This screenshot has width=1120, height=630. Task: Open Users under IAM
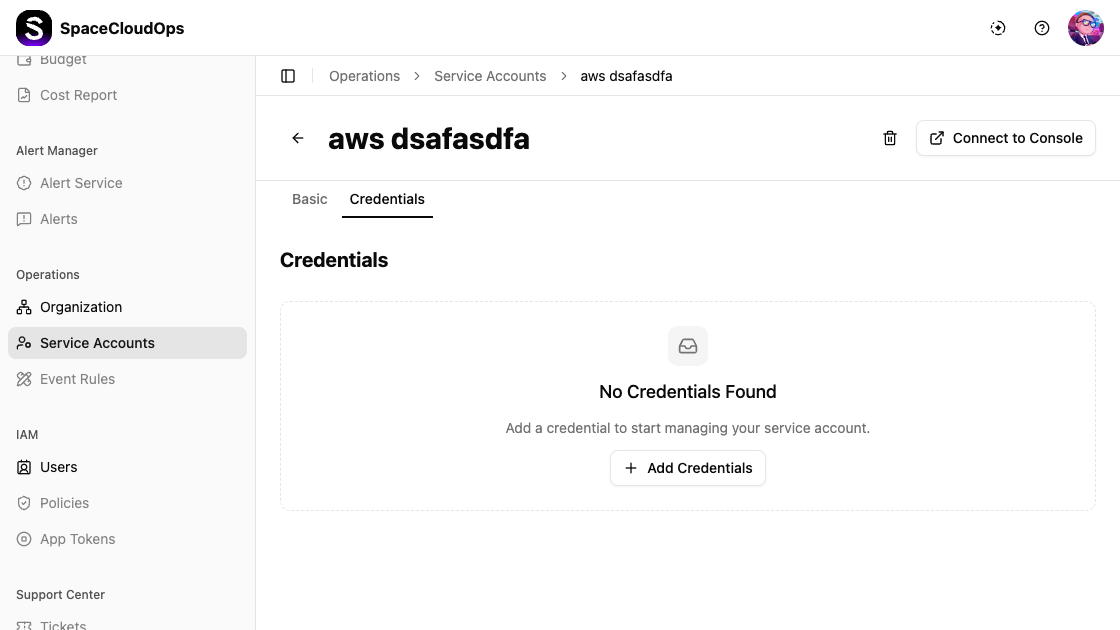click(x=58, y=467)
